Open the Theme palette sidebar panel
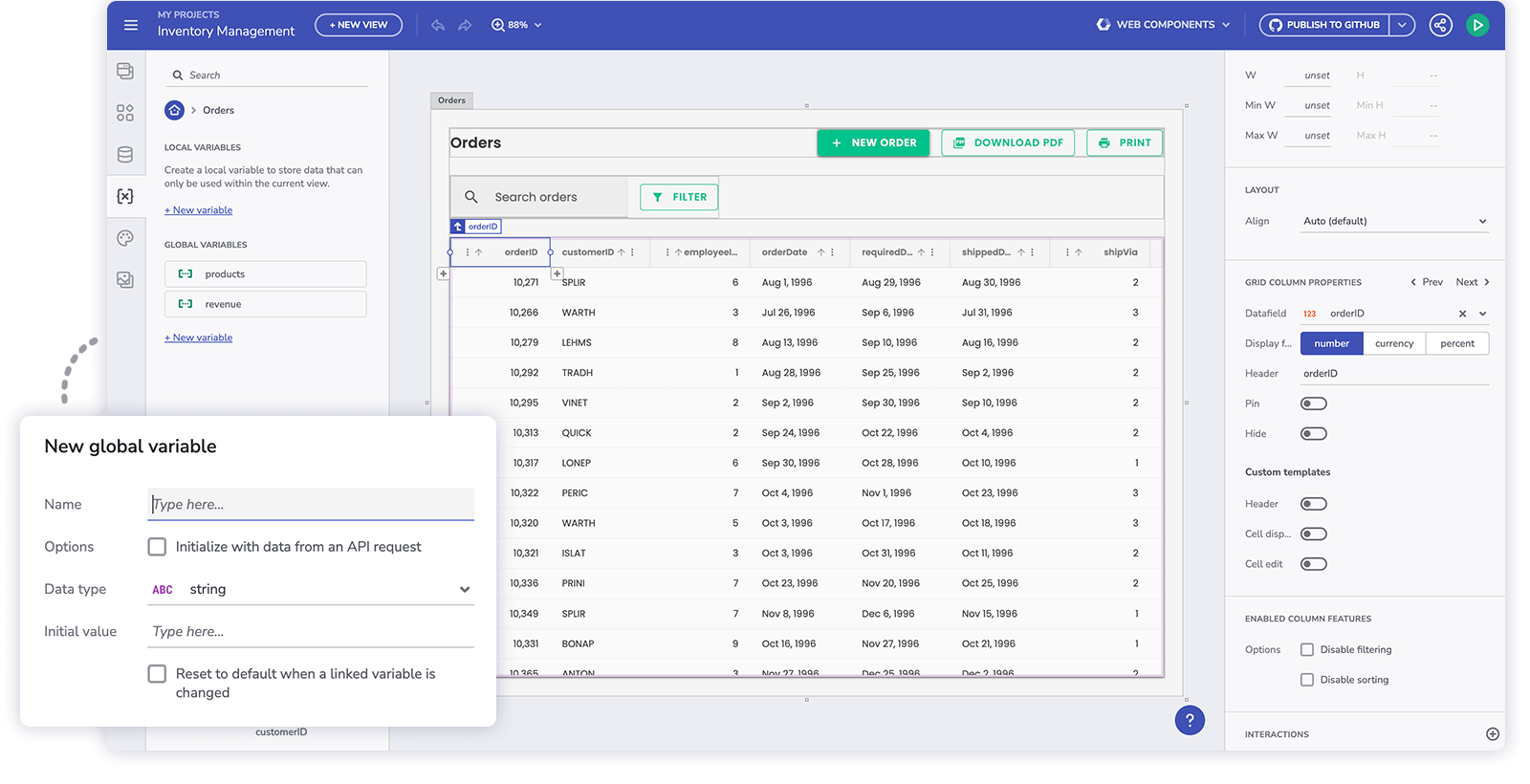 [125, 238]
